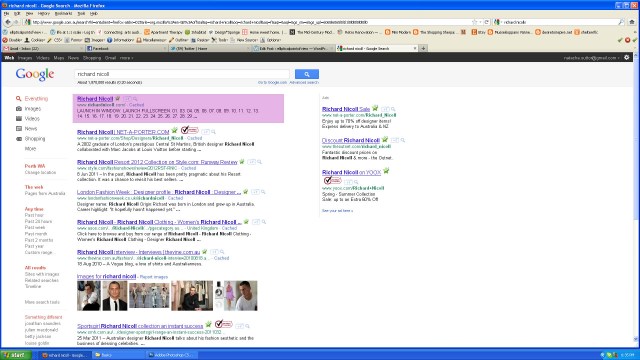This screenshot has height=360, width=640.
Task: Click the Windows Start button
Action: tap(16, 355)
